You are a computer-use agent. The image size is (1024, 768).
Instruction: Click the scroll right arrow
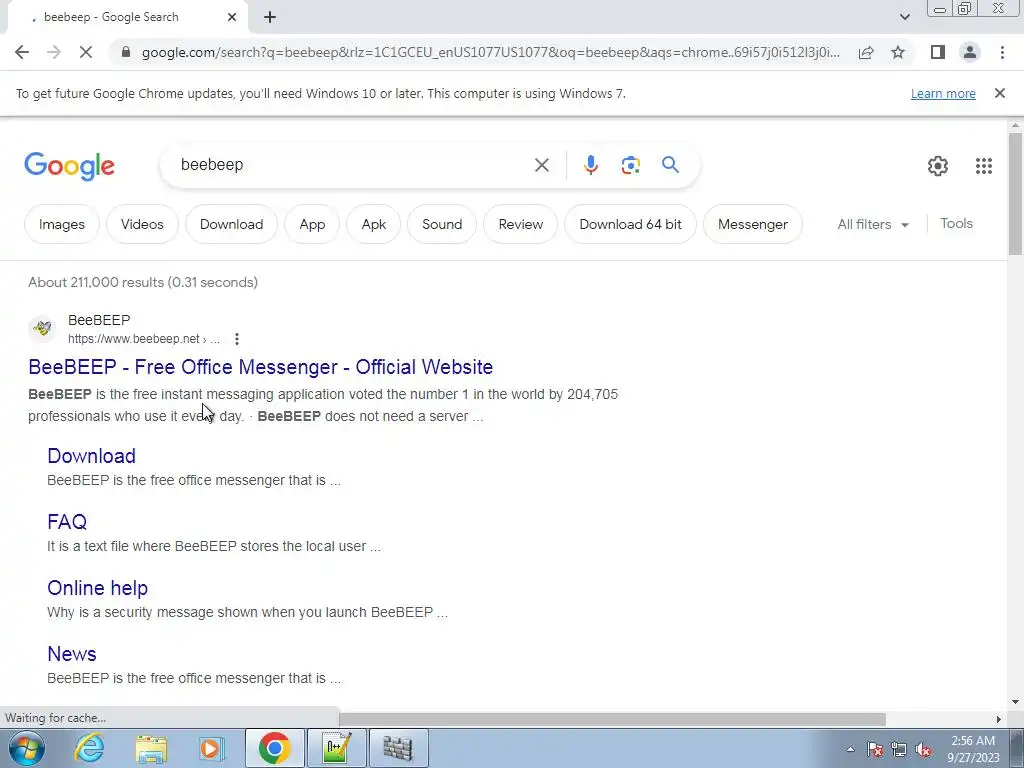tap(999, 719)
